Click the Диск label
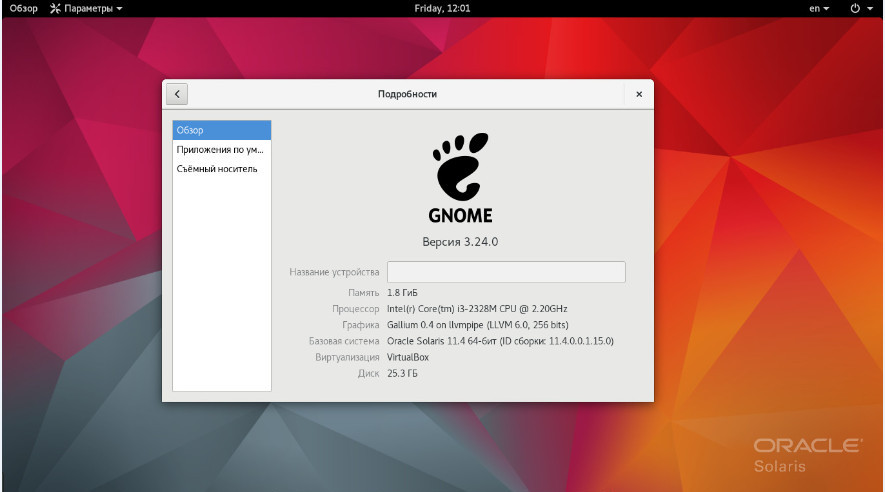 pyautogui.click(x=369, y=374)
